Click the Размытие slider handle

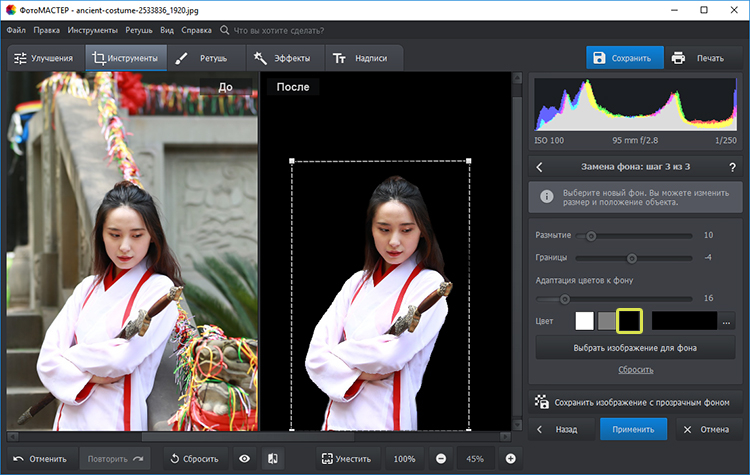click(591, 236)
